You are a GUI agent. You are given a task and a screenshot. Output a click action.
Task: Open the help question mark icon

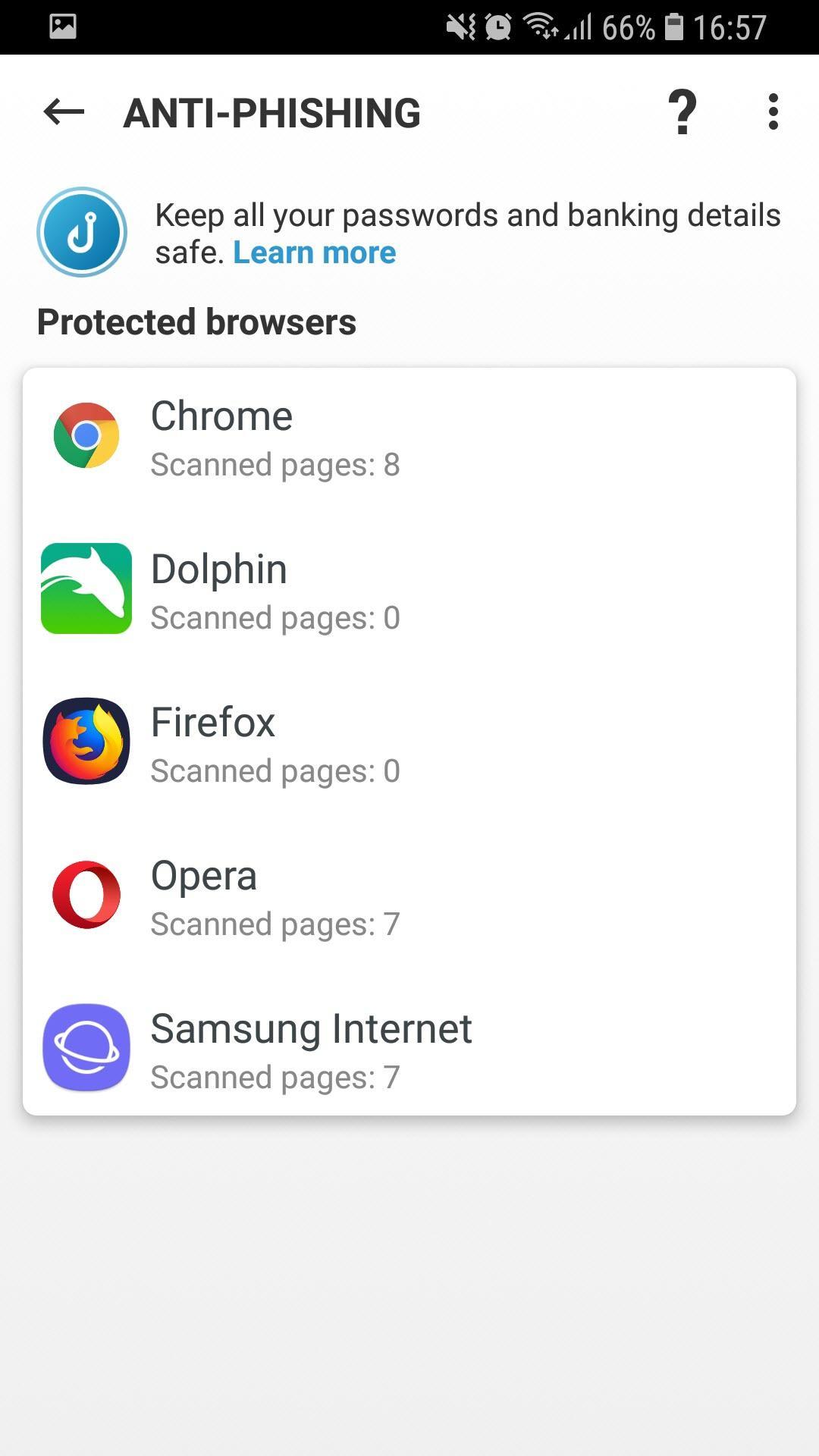coord(682,112)
